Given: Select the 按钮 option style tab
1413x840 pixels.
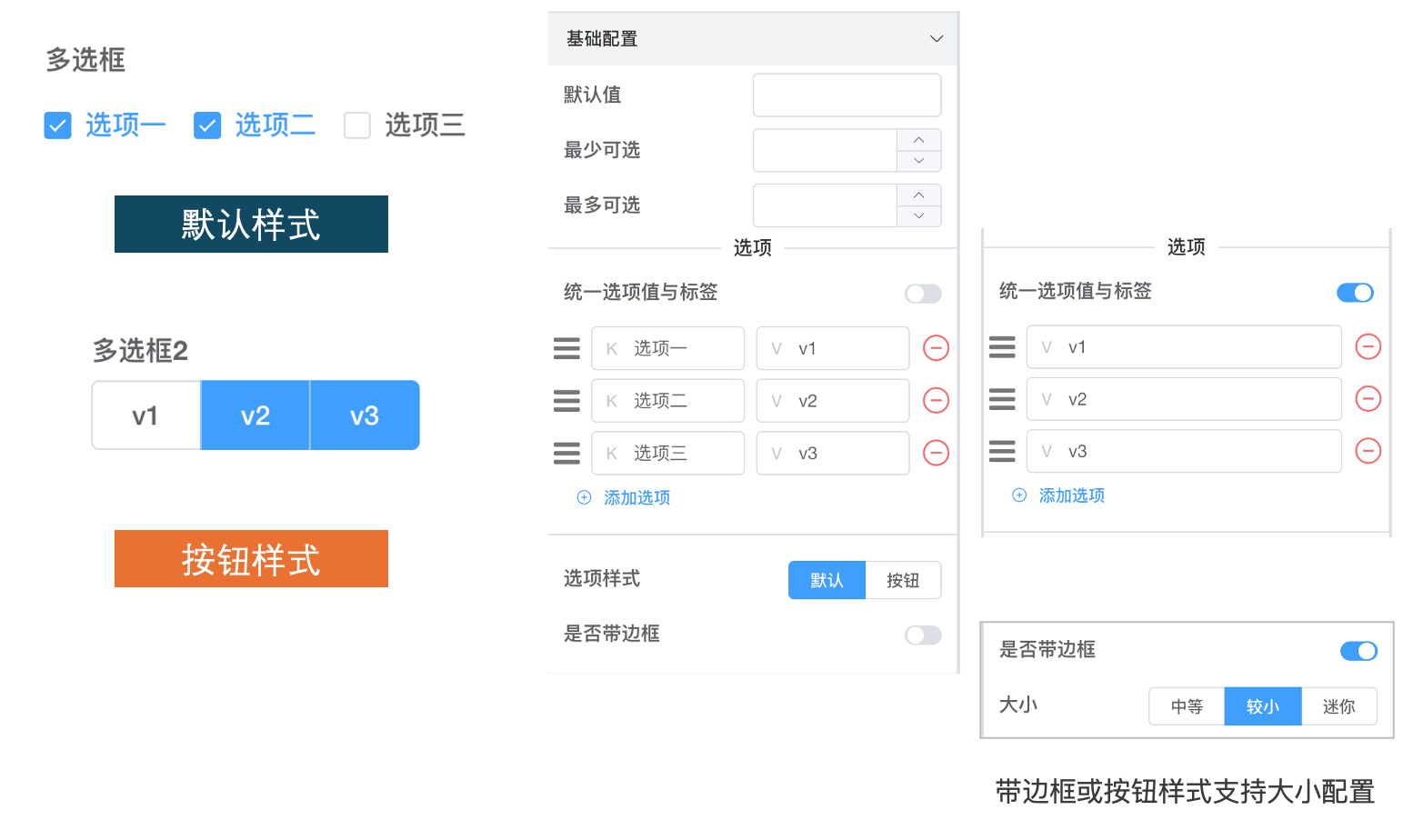Looking at the screenshot, I should click(902, 580).
